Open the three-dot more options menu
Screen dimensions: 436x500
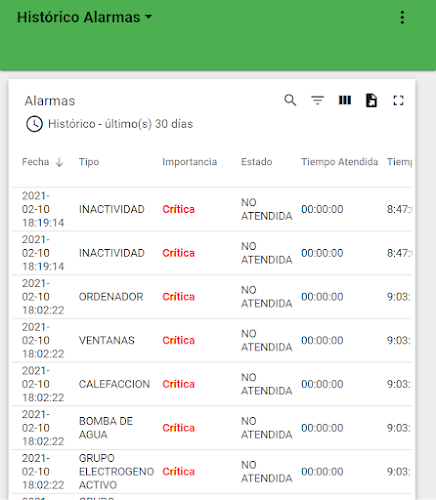(402, 17)
